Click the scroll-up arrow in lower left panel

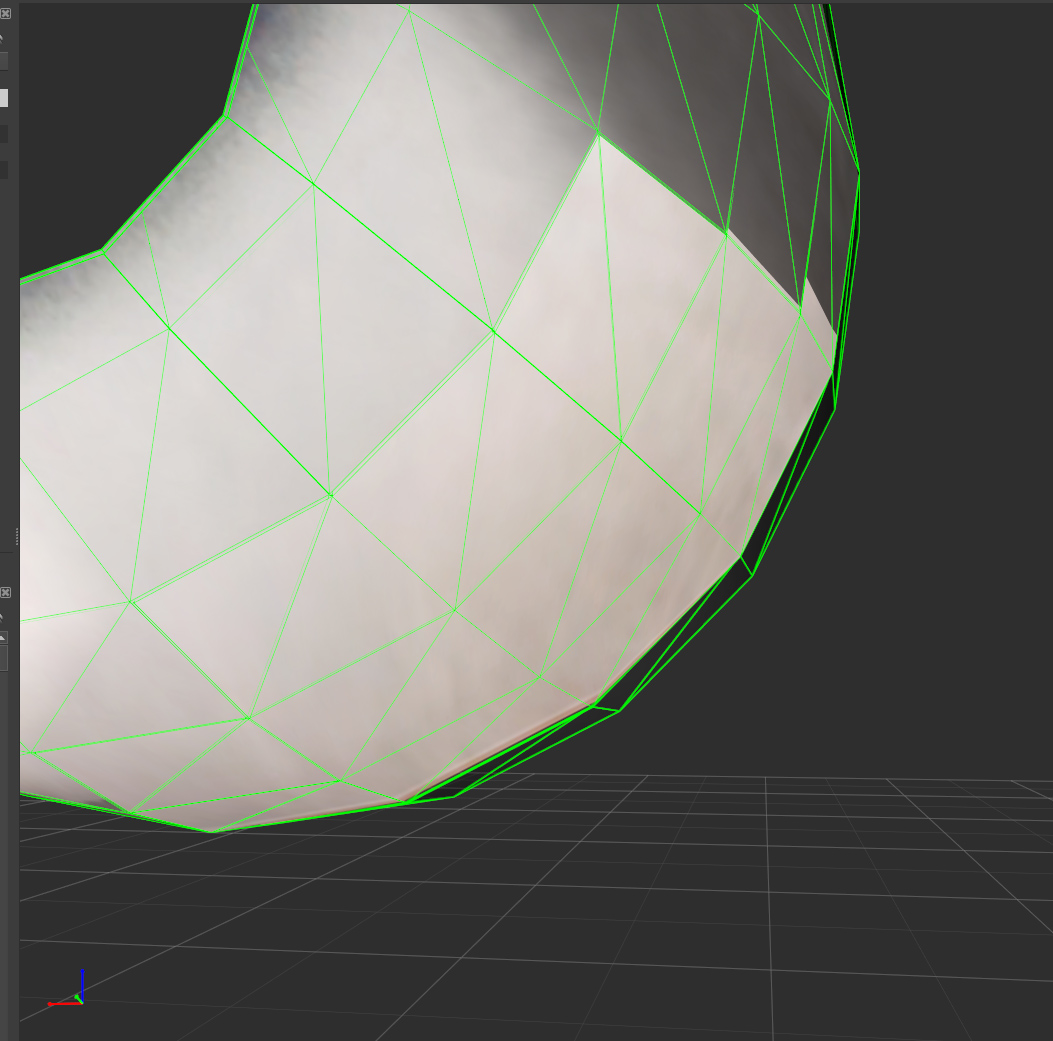click(3, 637)
